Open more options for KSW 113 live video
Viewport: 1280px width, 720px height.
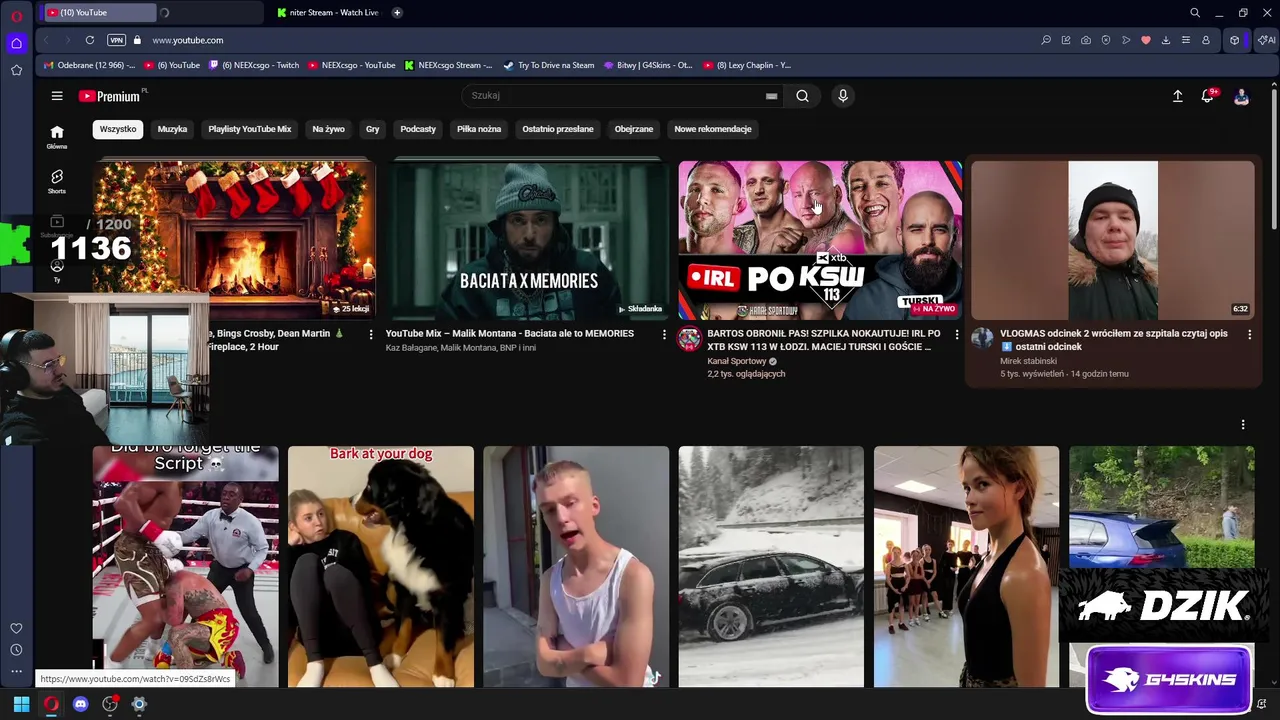point(957,334)
